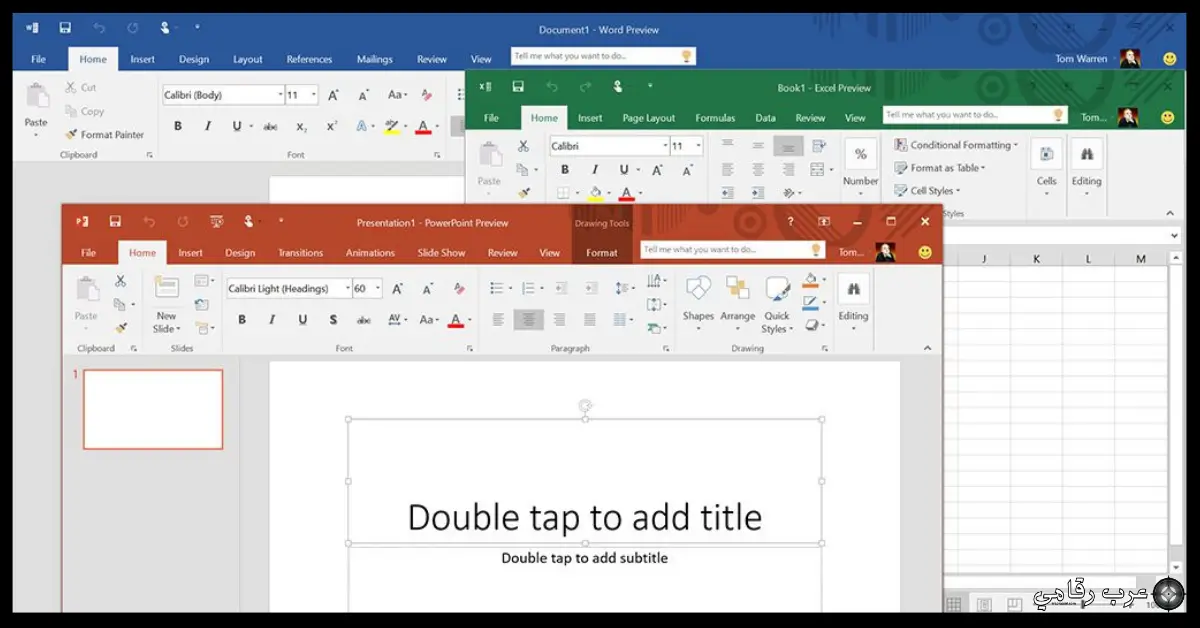The width and height of the screenshot is (1200, 628).
Task: Select slide 1 thumbnail in PowerPoint panel
Action: tap(153, 409)
